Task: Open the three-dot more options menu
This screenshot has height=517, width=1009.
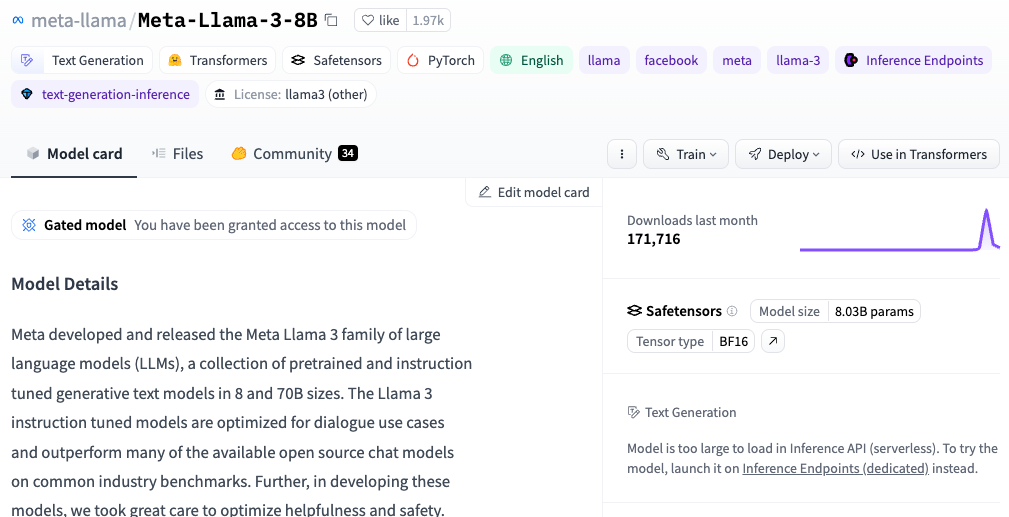Action: pos(622,154)
